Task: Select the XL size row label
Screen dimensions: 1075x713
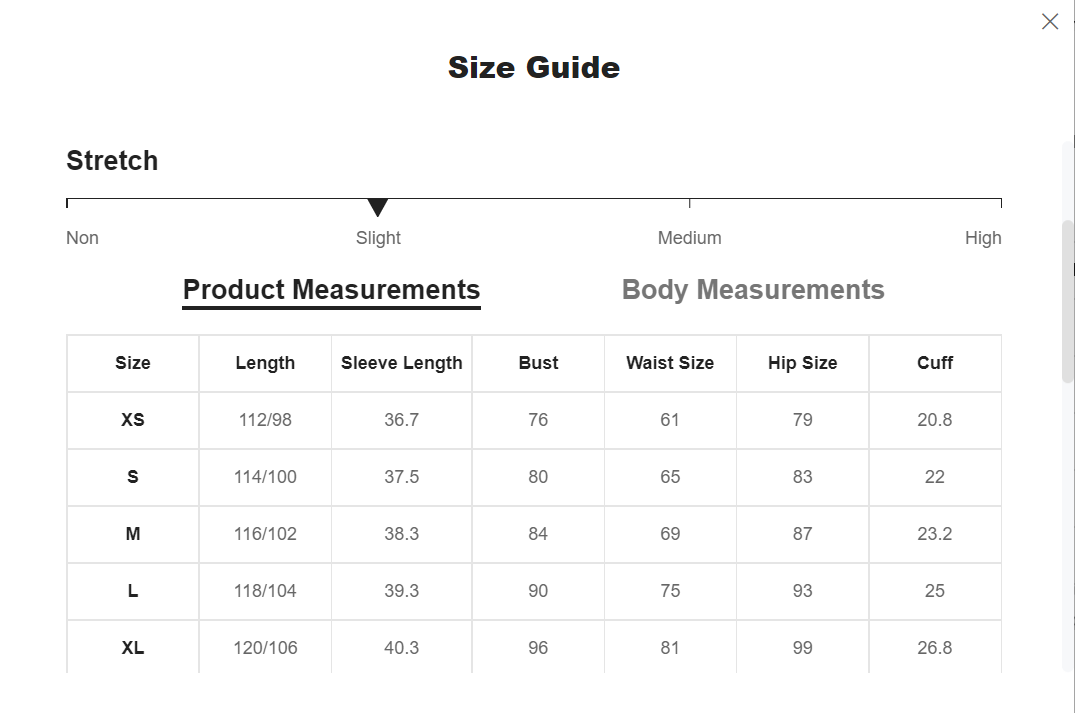Action: [133, 648]
